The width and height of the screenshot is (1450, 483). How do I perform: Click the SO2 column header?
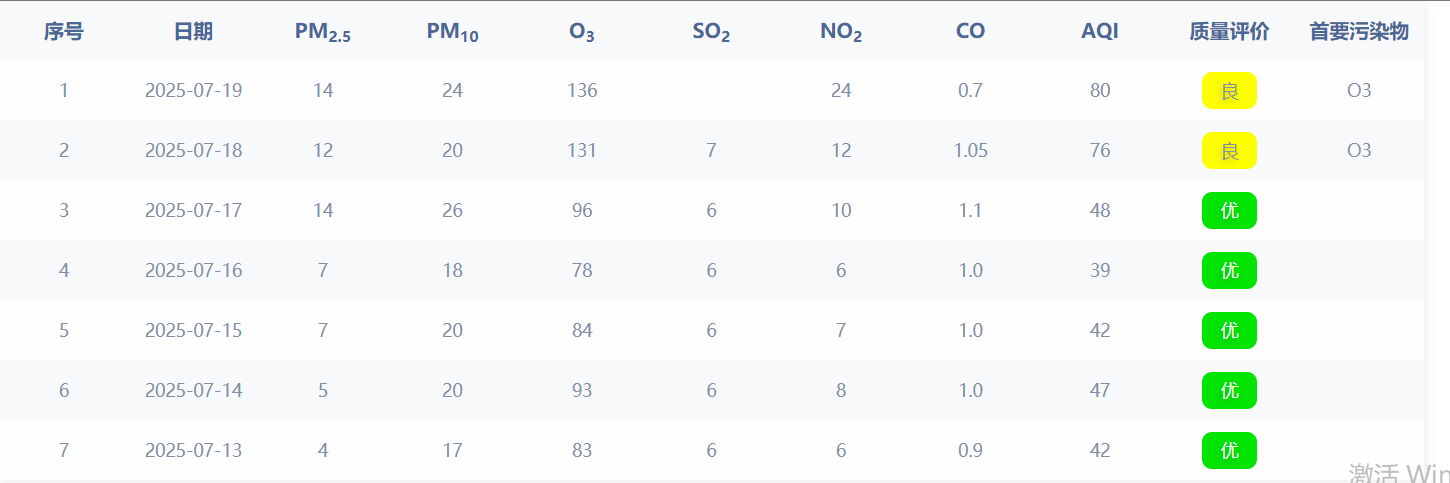(x=711, y=32)
